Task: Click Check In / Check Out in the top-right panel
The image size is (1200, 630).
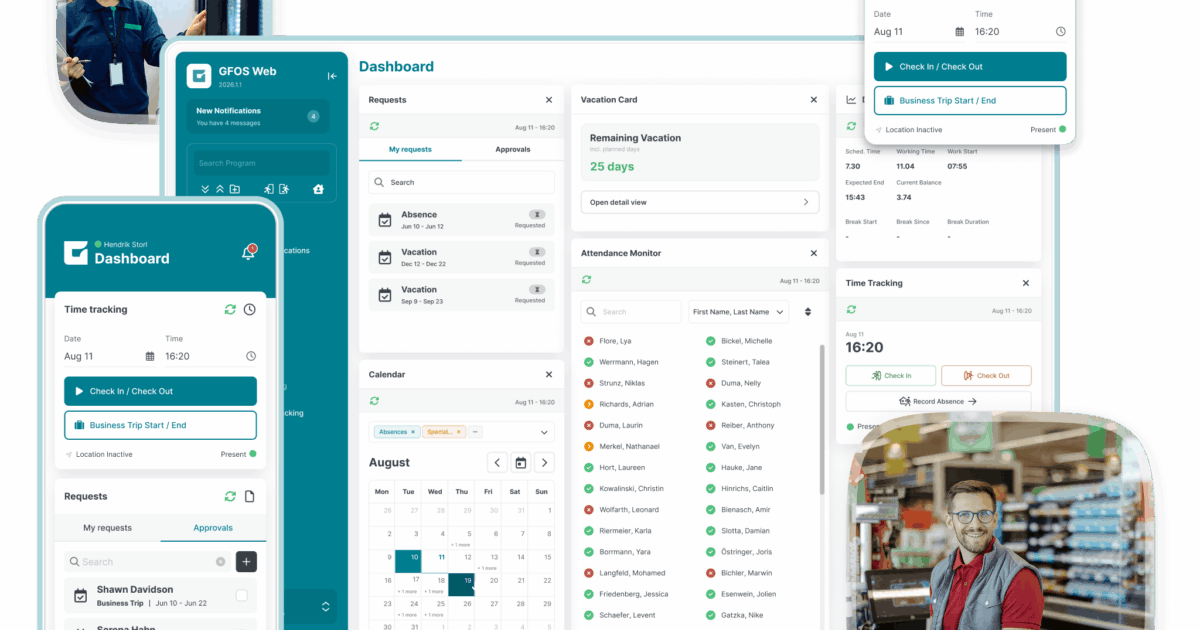Action: click(970, 67)
